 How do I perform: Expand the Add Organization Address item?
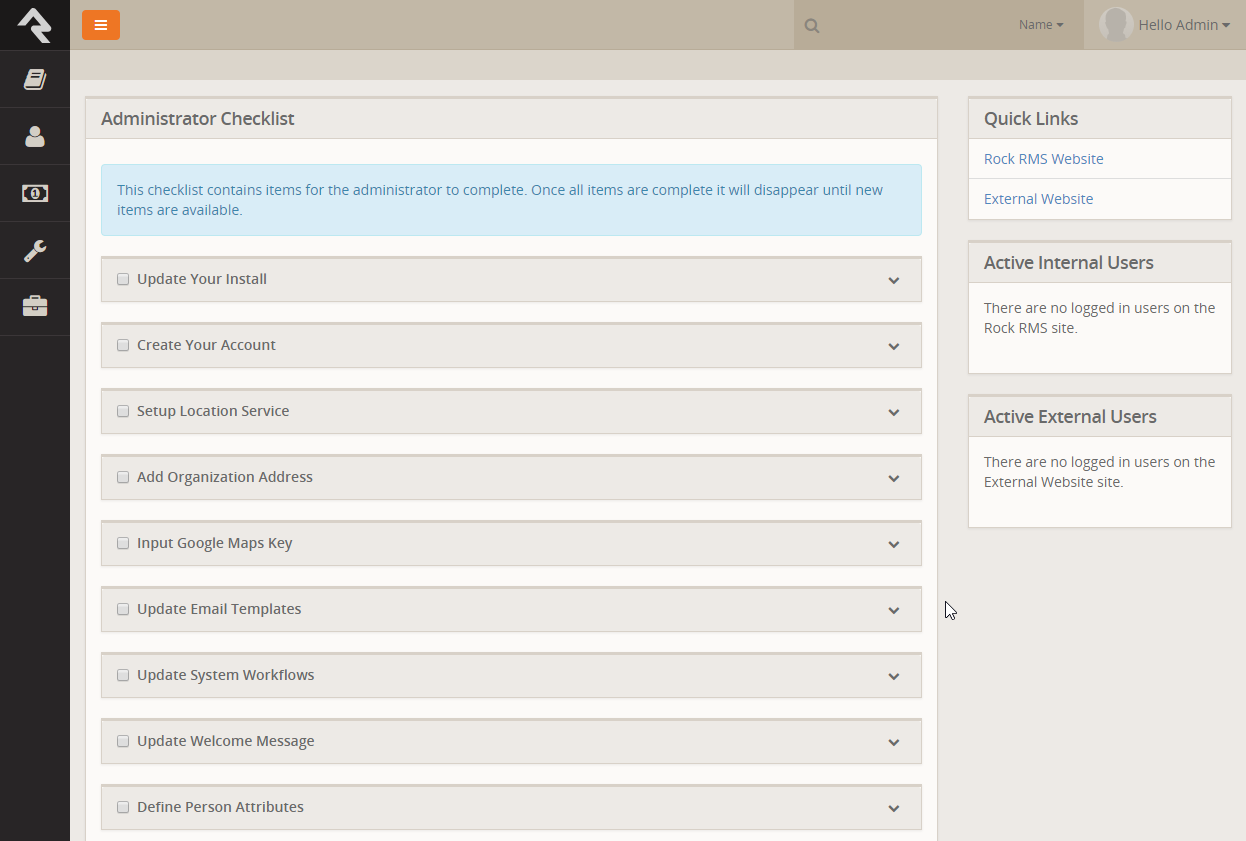pos(893,478)
